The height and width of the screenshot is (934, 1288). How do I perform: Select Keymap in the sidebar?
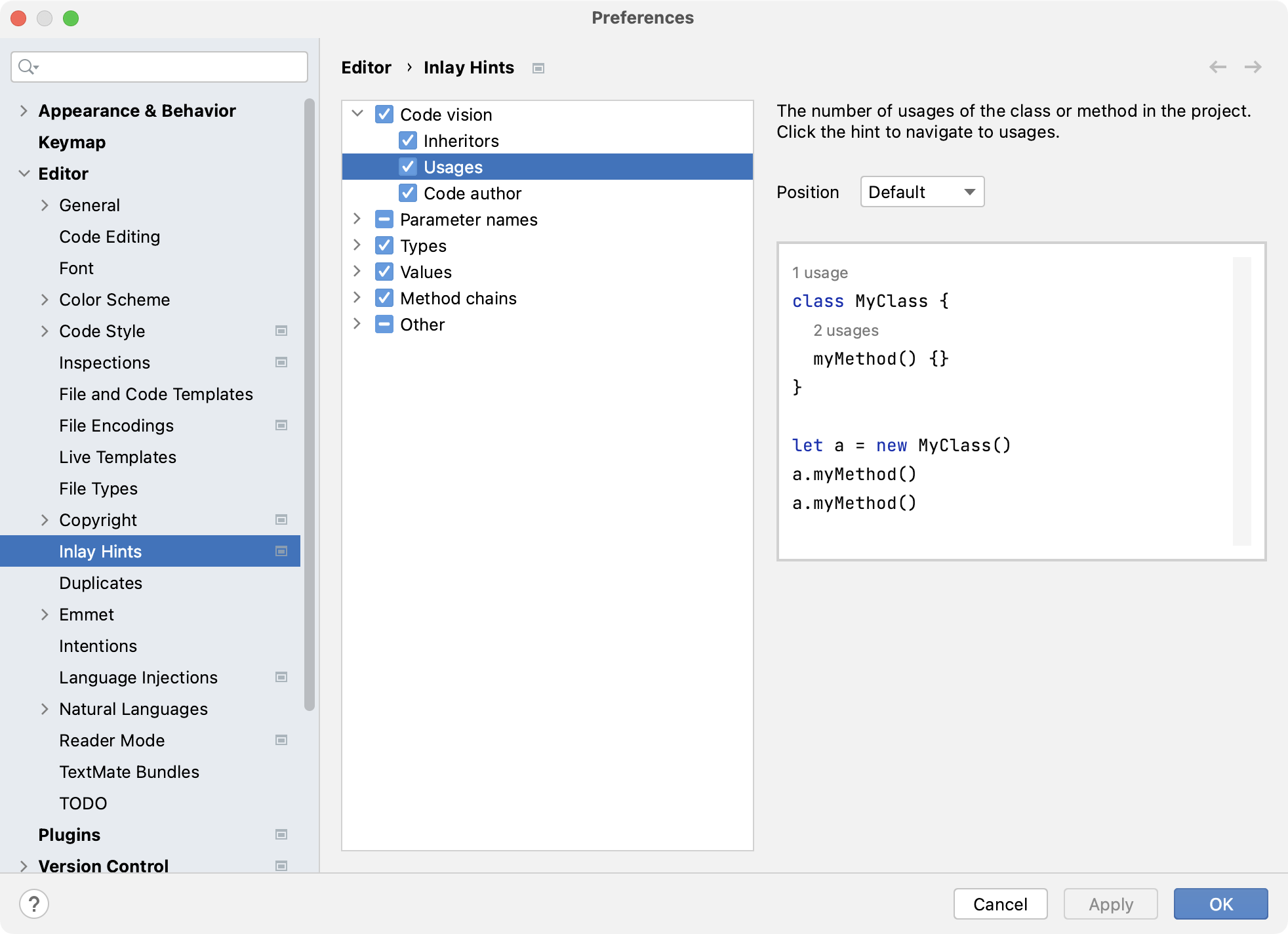click(72, 142)
